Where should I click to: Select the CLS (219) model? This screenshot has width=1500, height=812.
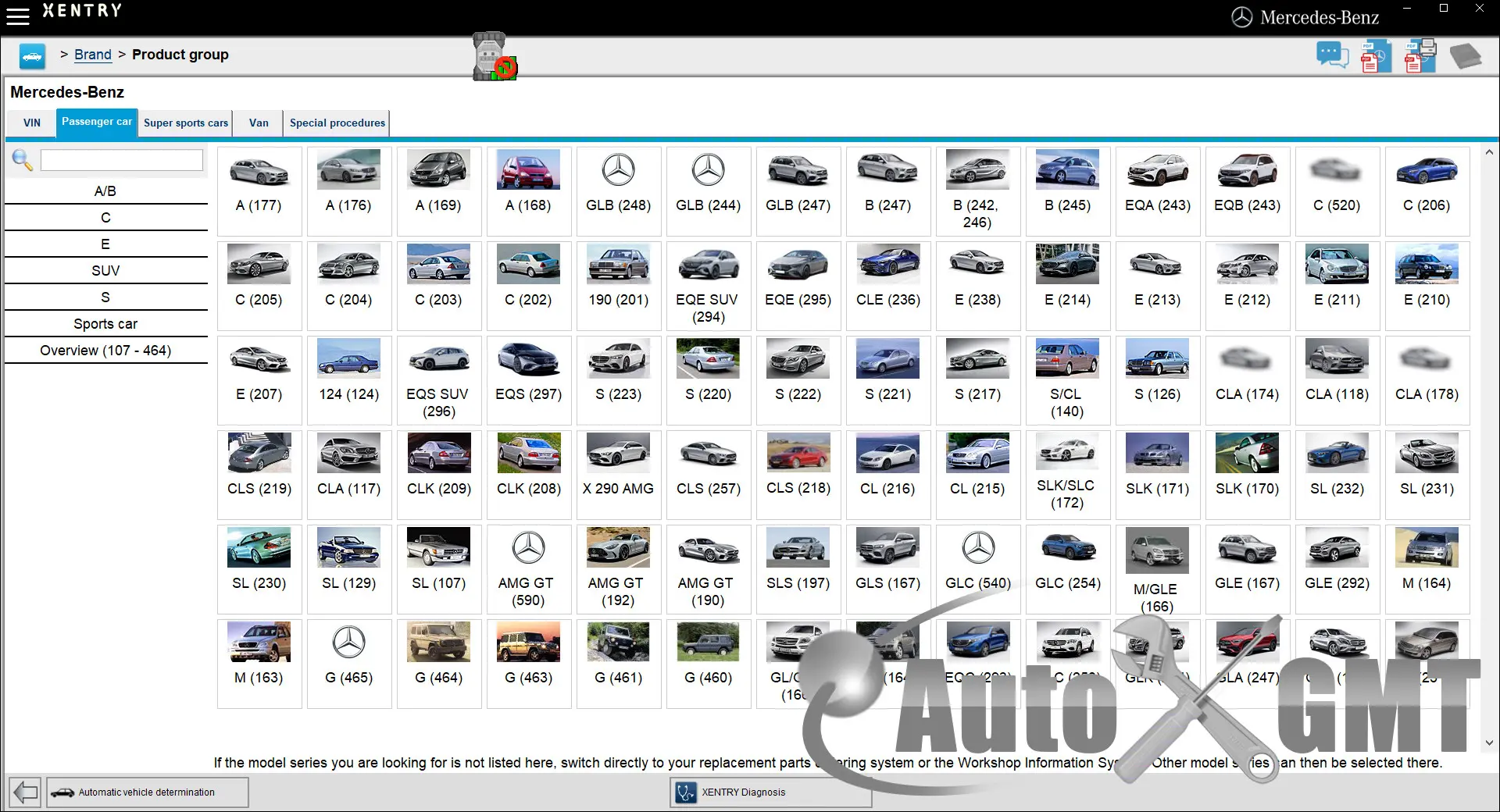pyautogui.click(x=259, y=475)
